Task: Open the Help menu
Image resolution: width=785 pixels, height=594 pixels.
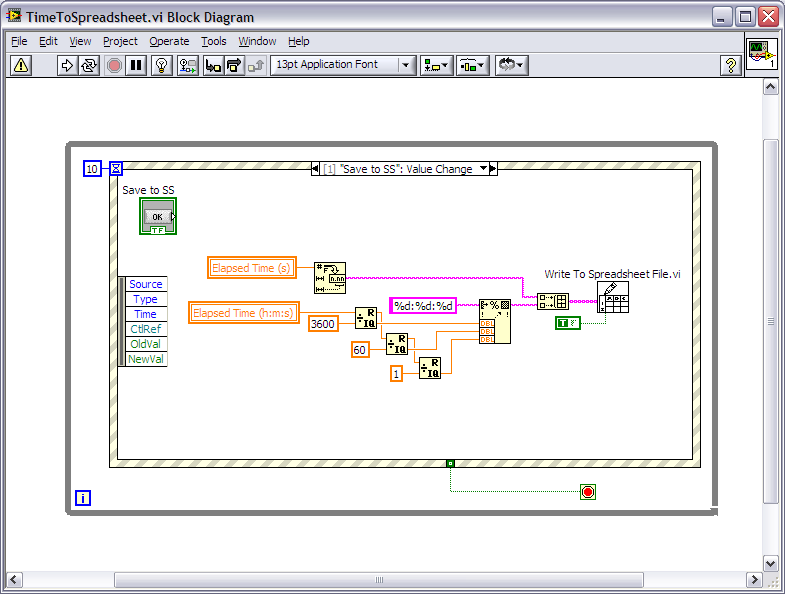Action: pos(298,41)
